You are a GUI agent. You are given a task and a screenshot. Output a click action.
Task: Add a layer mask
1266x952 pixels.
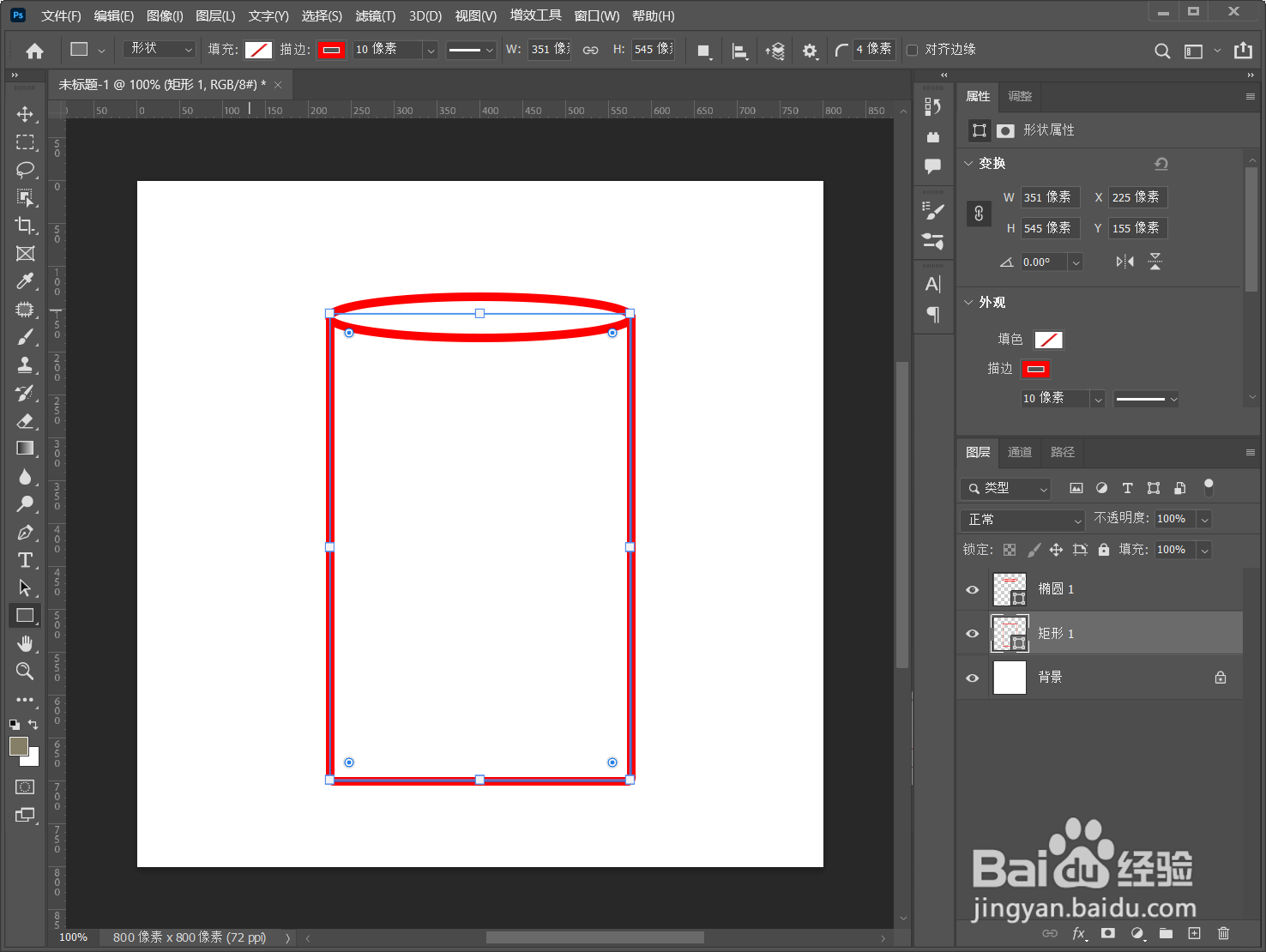click(x=1108, y=933)
